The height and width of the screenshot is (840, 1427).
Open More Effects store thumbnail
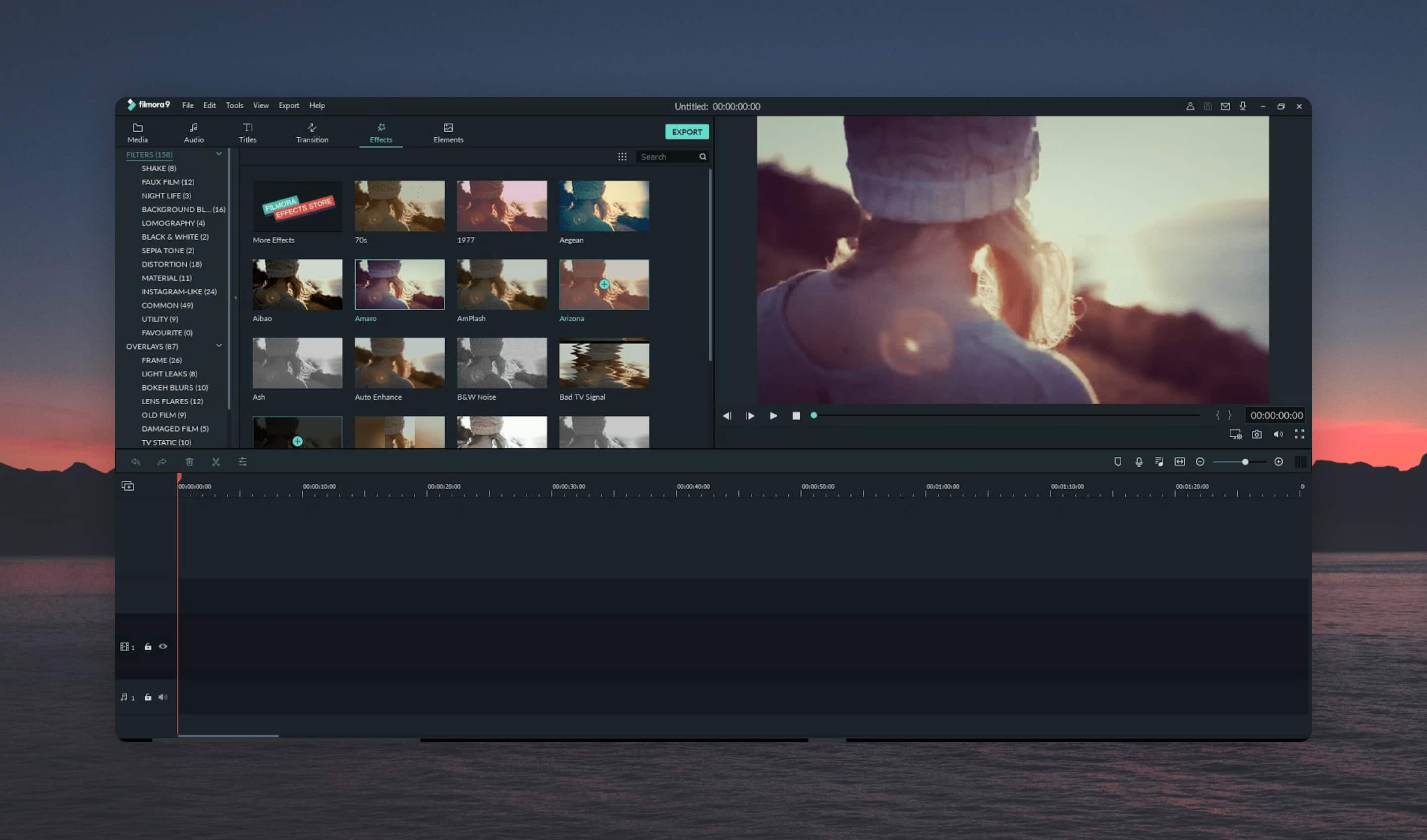click(x=297, y=206)
